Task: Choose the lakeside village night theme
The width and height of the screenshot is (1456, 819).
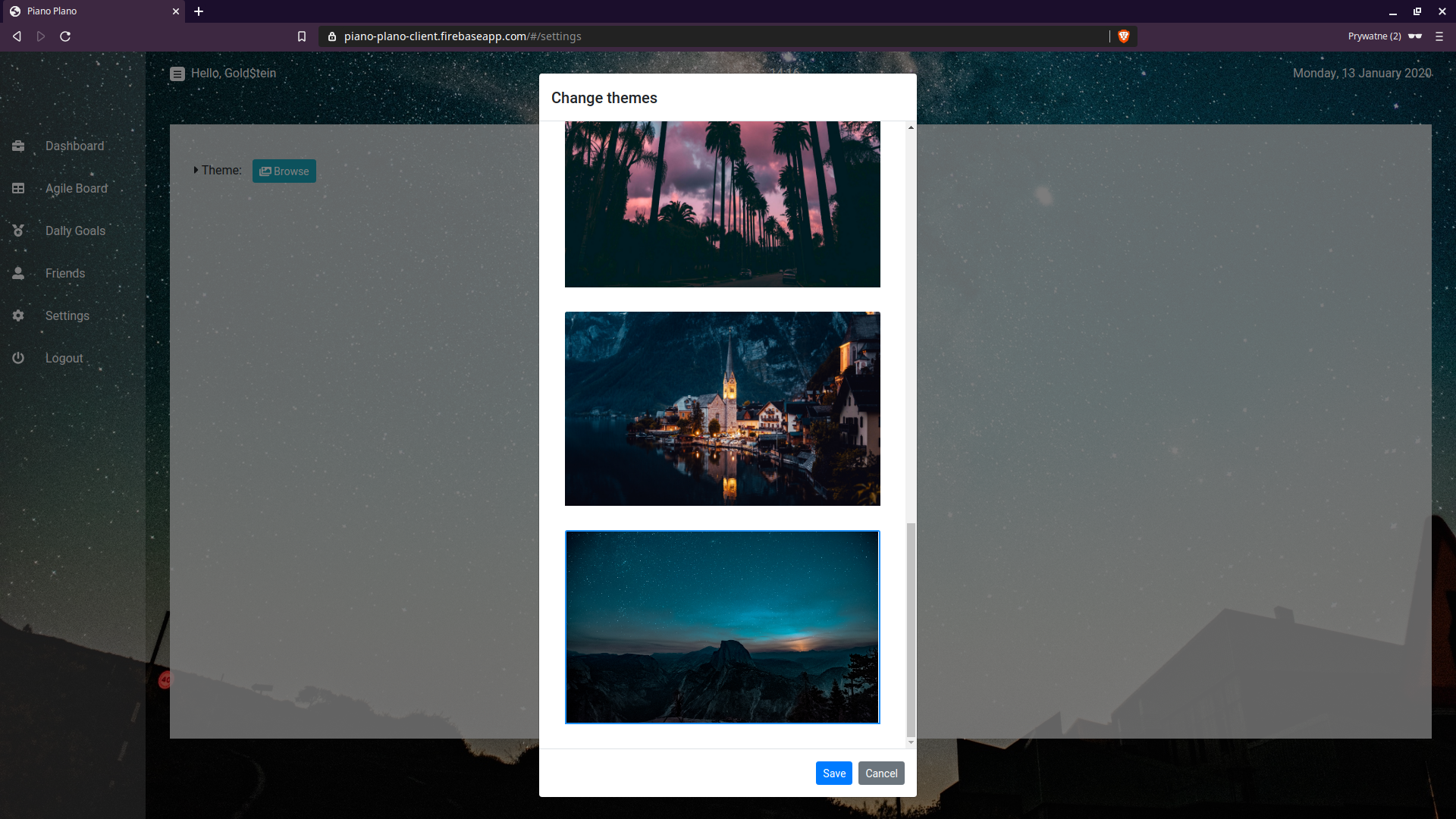Action: coord(722,409)
